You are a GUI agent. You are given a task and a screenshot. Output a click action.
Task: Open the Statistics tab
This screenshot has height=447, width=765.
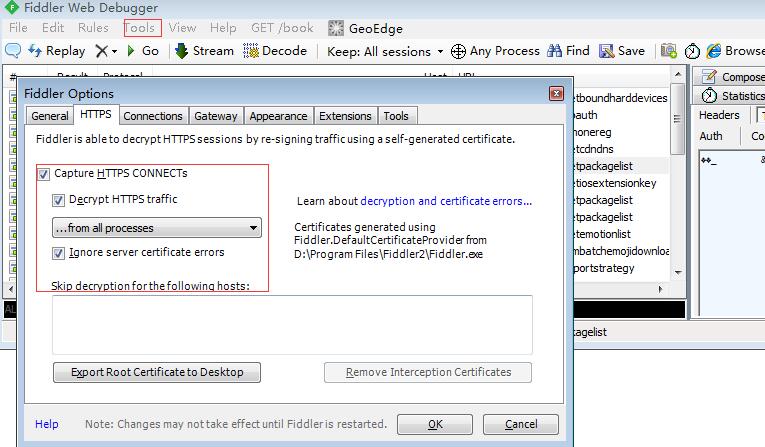pos(730,96)
